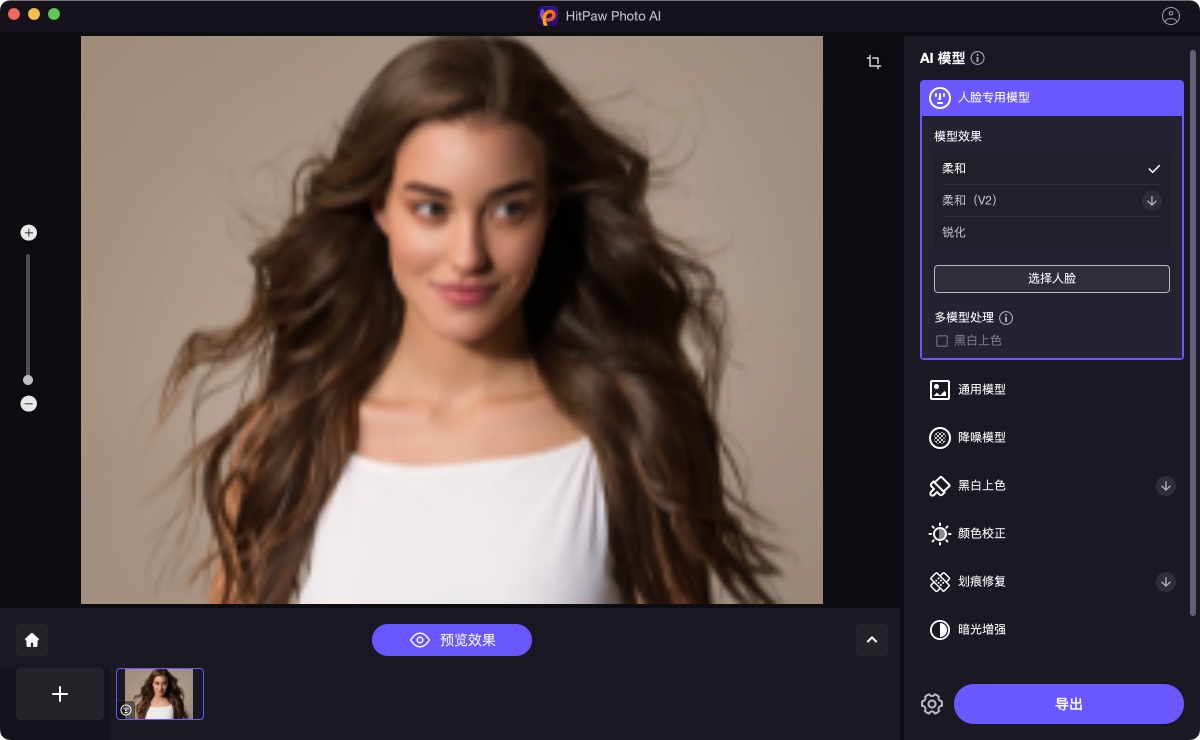Click the 划痕修复 bandage icon
1200x740 pixels.
pyautogui.click(x=940, y=582)
